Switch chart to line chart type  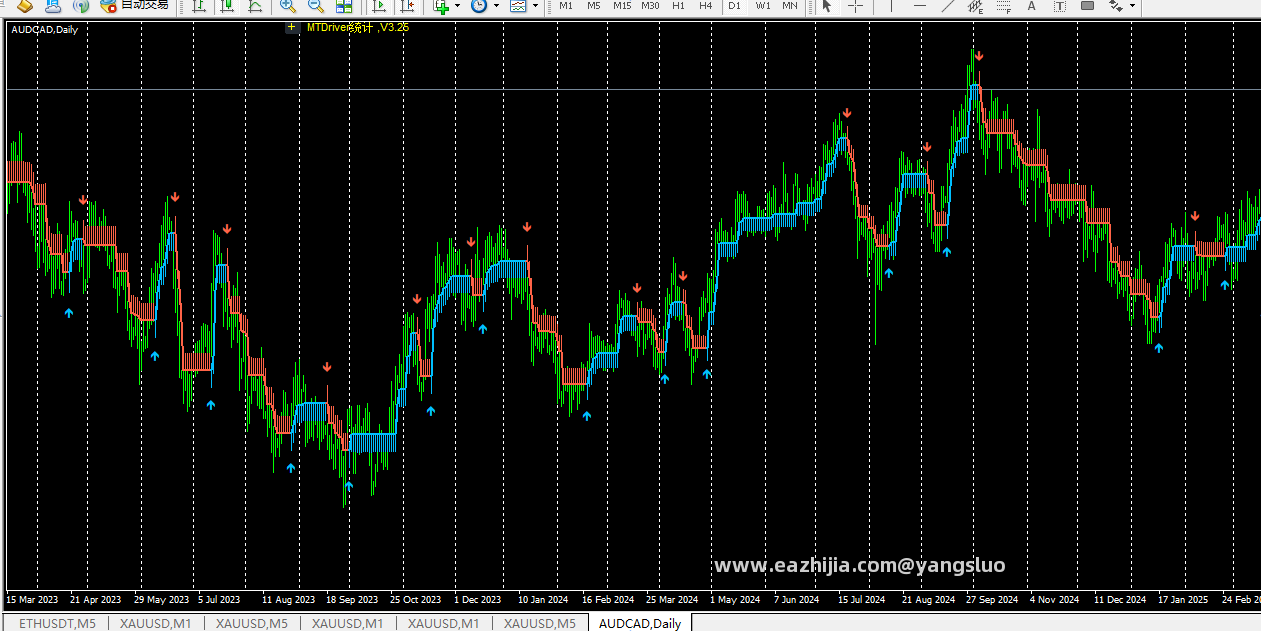click(255, 5)
